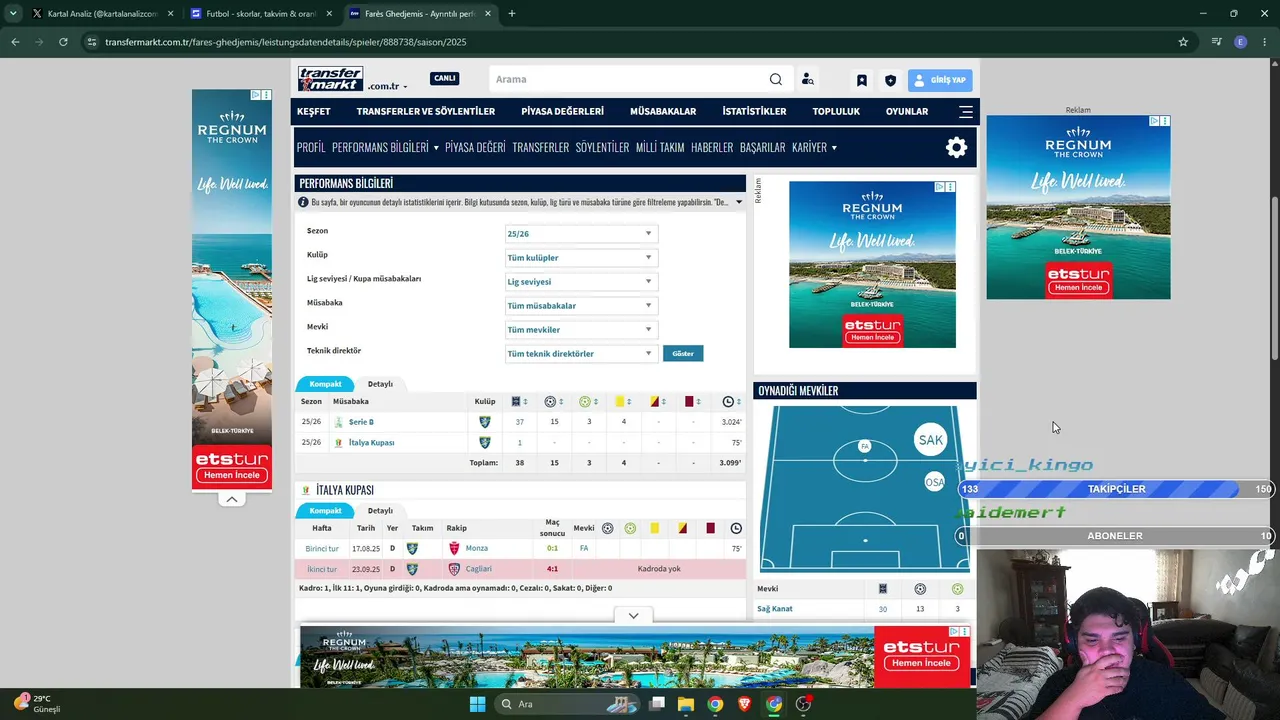Click the Transfermarkt logo
The height and width of the screenshot is (720, 1280).
[330, 79]
